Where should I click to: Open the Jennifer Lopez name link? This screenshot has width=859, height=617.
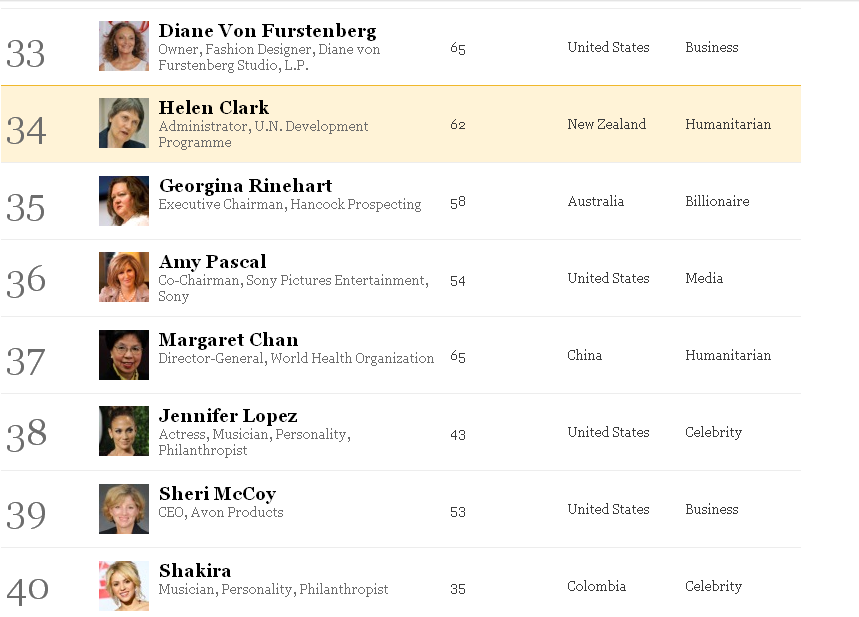click(x=228, y=416)
